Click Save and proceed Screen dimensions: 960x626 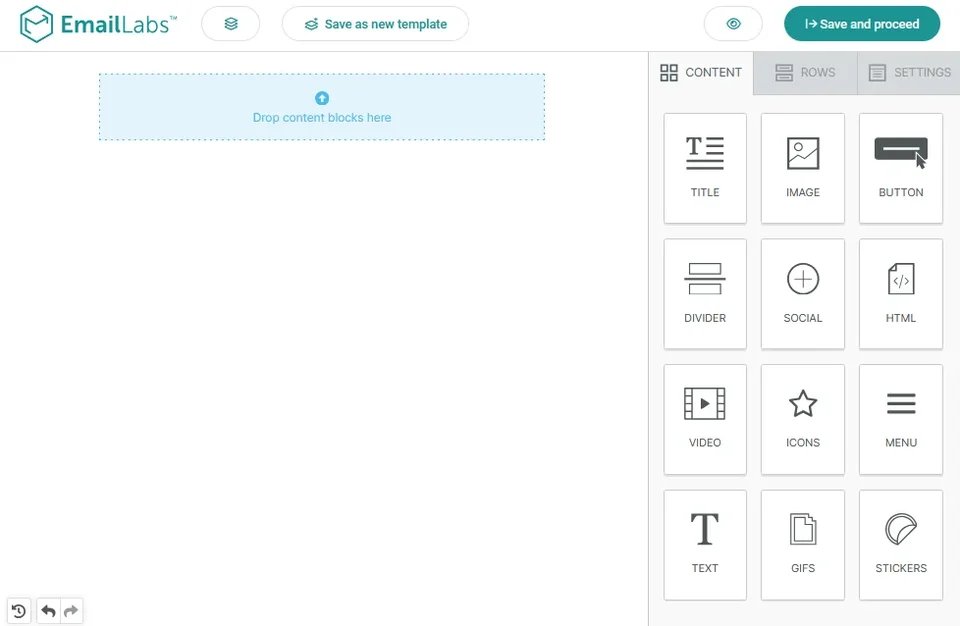[x=861, y=24]
